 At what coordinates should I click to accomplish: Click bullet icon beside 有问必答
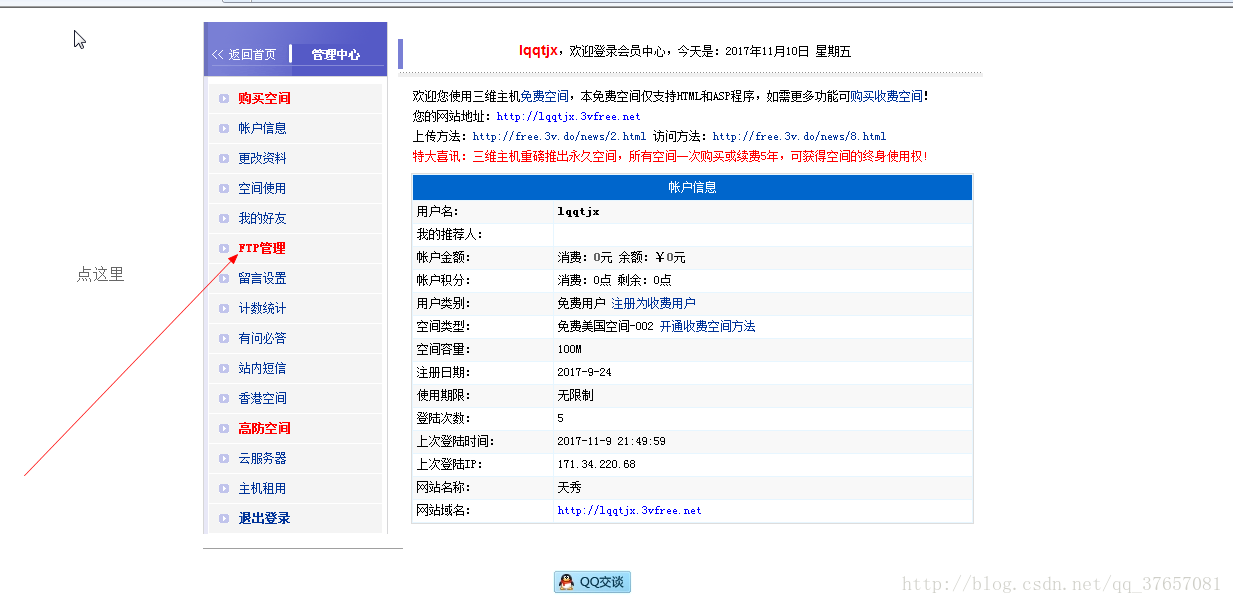tap(224, 338)
